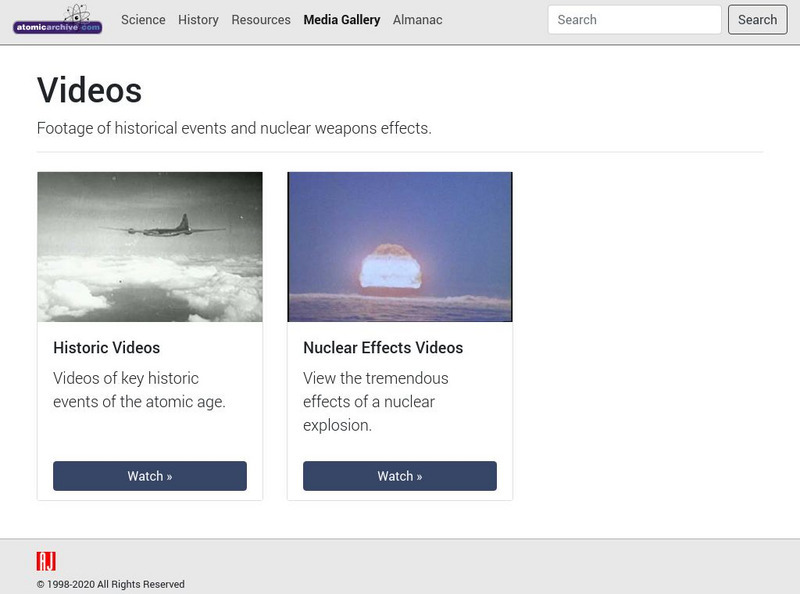
Task: Open the History section
Action: point(198,19)
